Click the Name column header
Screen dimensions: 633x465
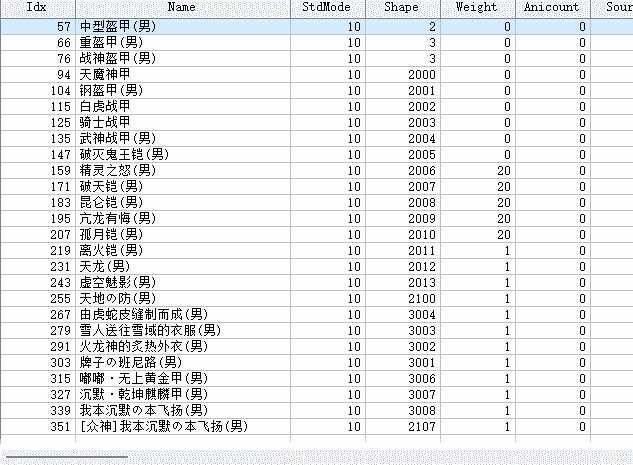[x=182, y=8]
